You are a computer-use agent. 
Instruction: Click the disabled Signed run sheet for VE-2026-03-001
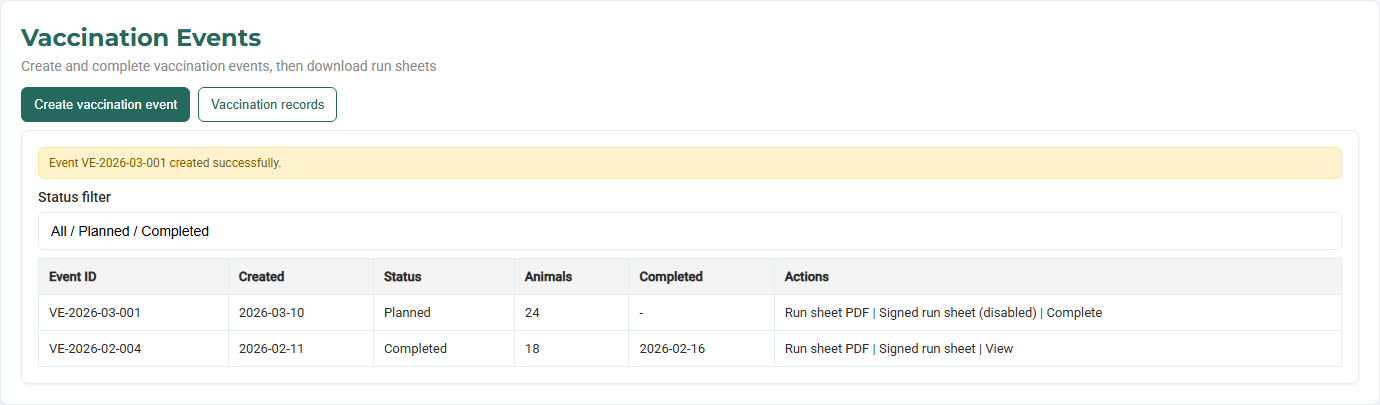(957, 313)
